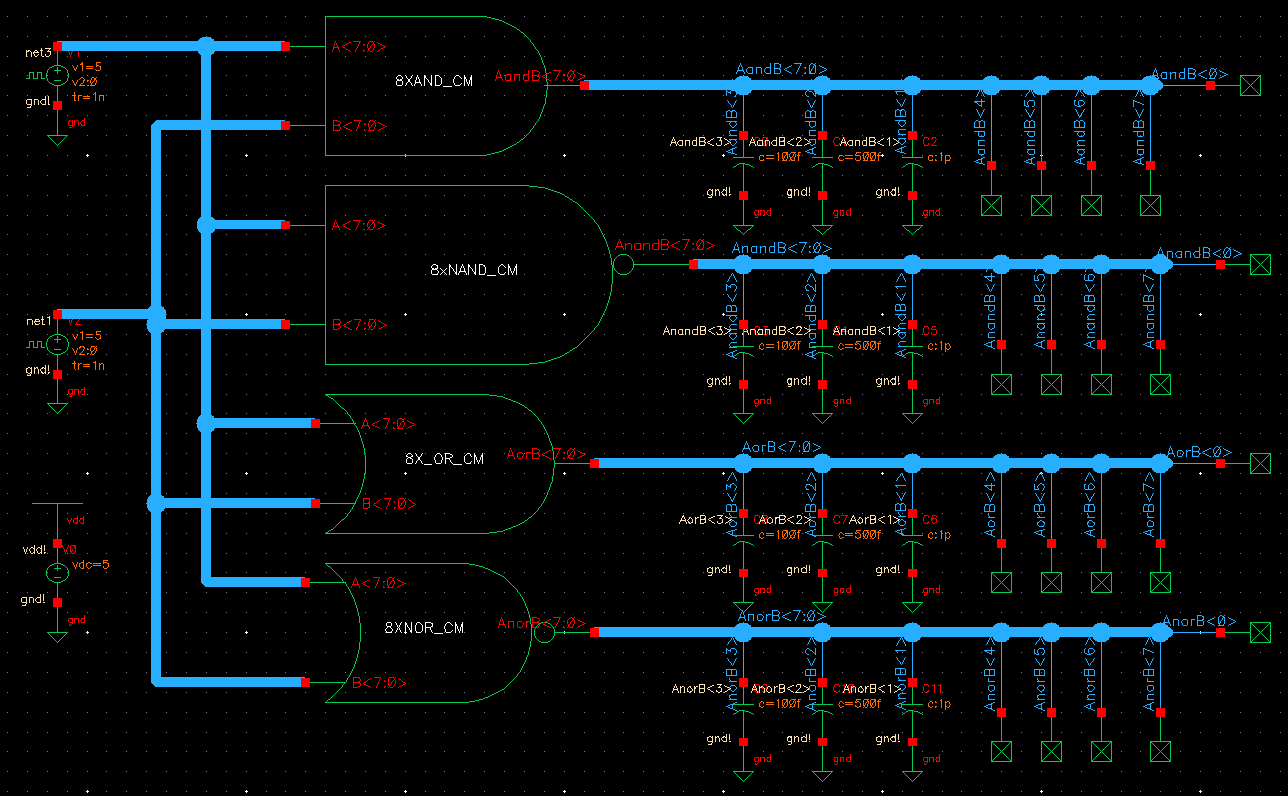The width and height of the screenshot is (1288, 796).
Task: Click the A<7:0> pin label on 8X_OR_CM
Action: (389, 424)
